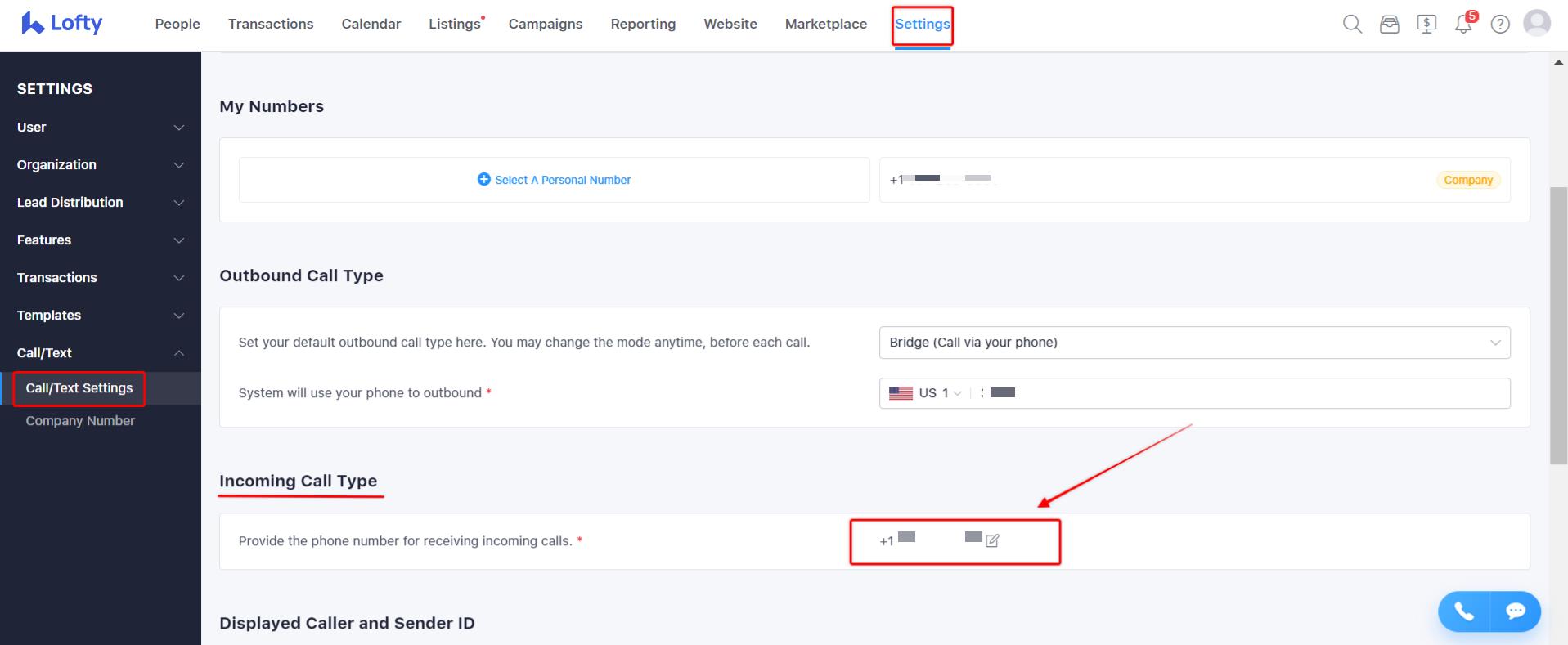Click the outbound phone number input field

click(x=1243, y=393)
